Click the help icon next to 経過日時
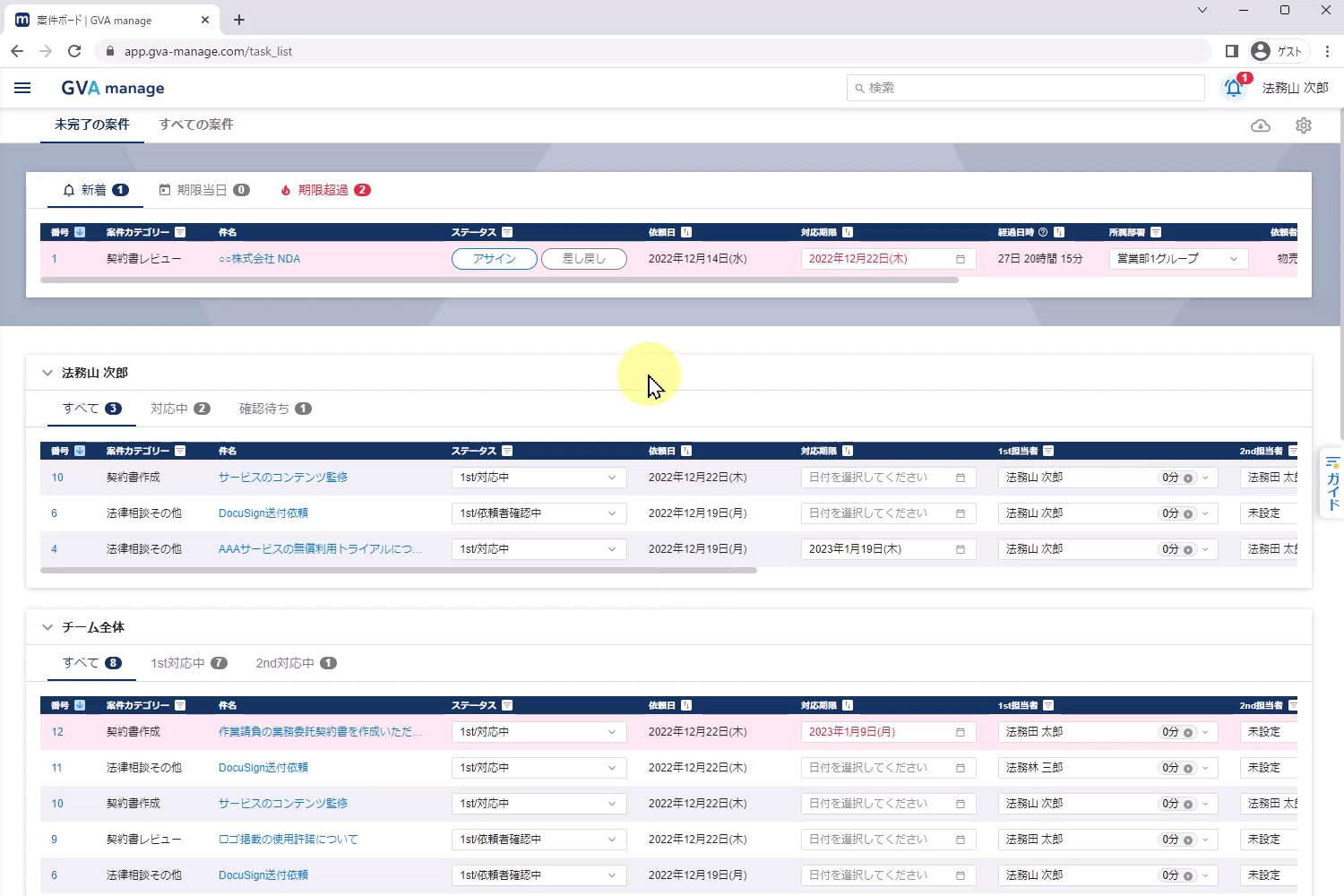This screenshot has height=896, width=1344. (x=1043, y=232)
